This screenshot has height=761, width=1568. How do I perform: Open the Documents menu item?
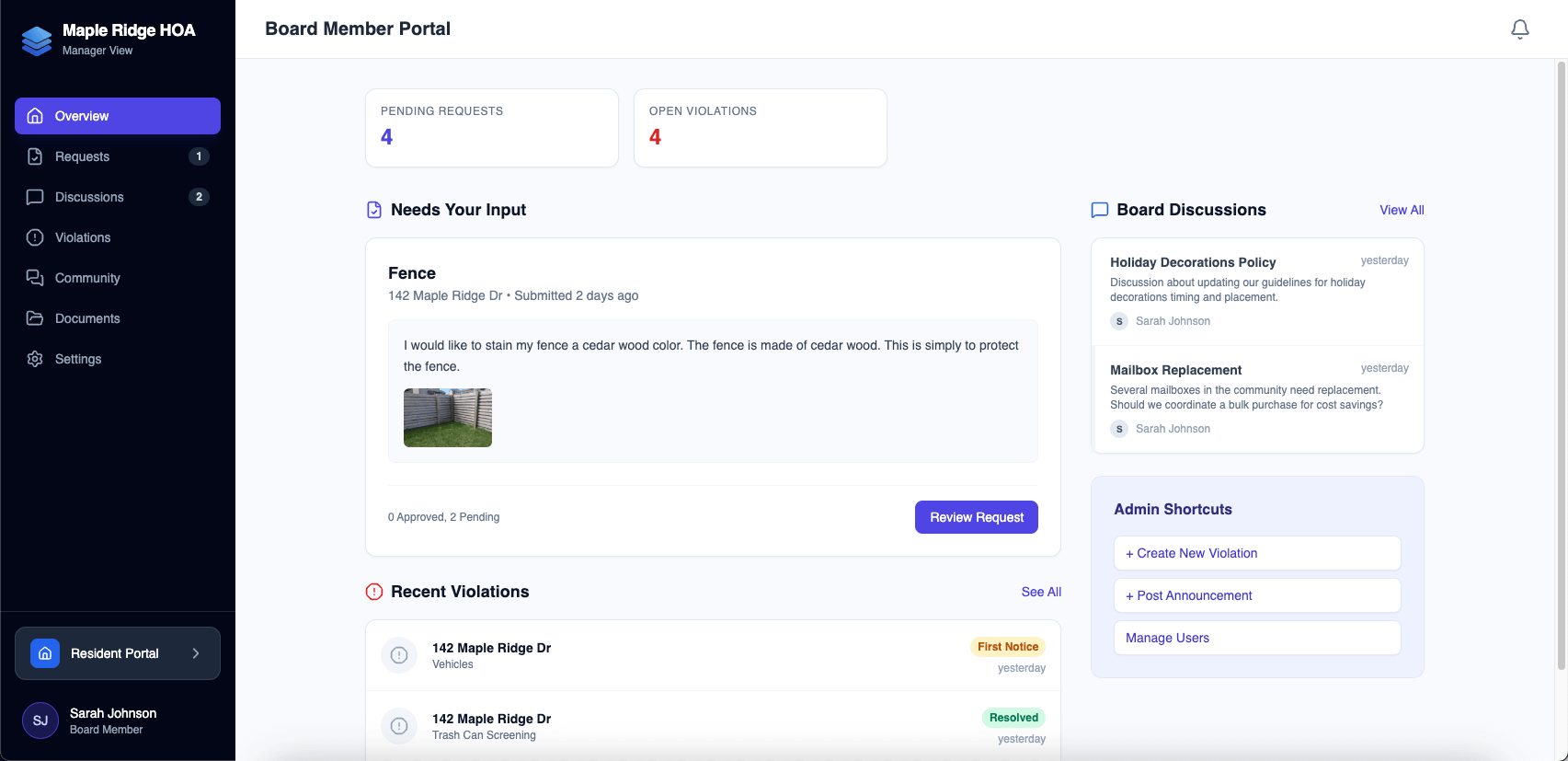click(118, 318)
